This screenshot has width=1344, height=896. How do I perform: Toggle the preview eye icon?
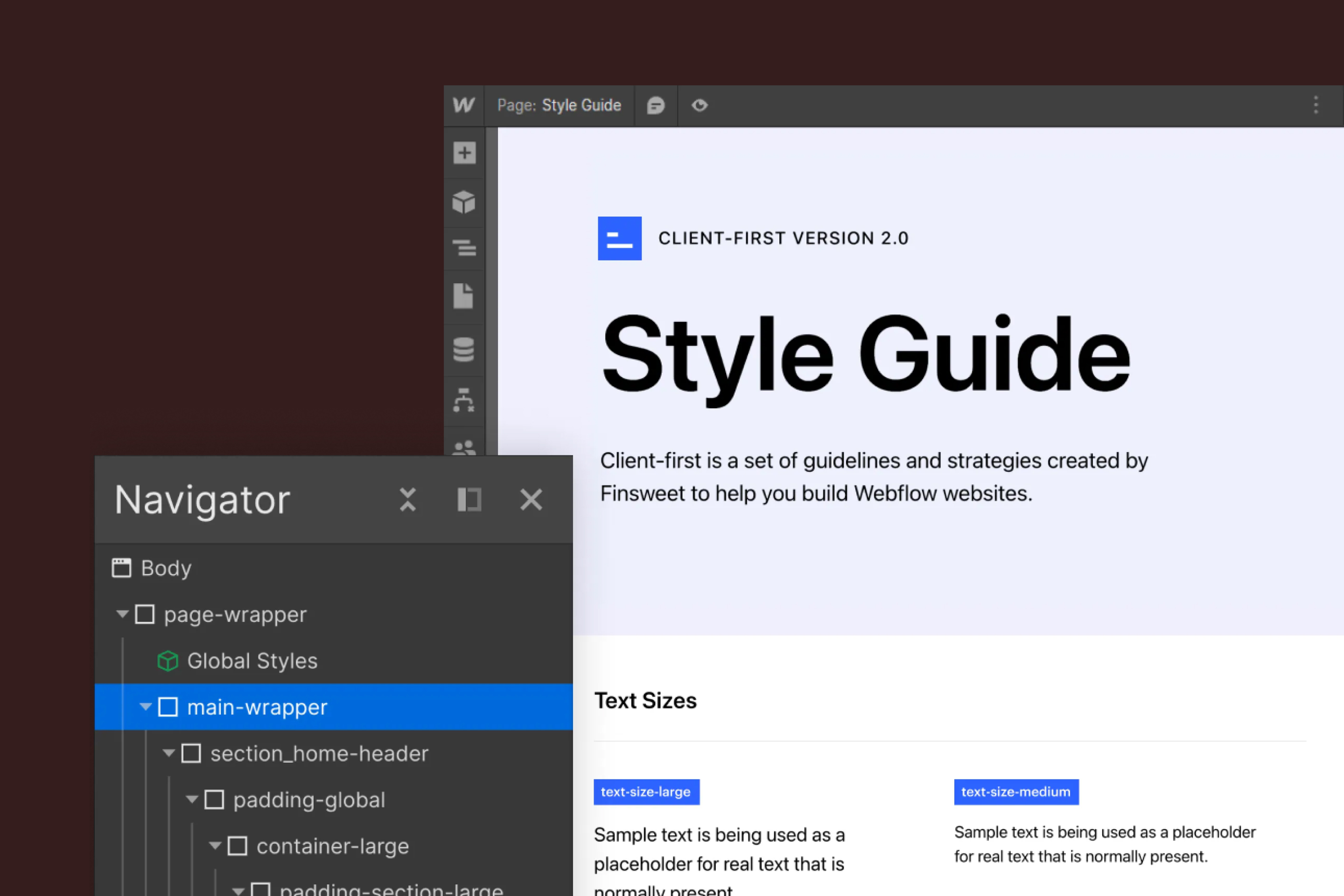point(700,105)
